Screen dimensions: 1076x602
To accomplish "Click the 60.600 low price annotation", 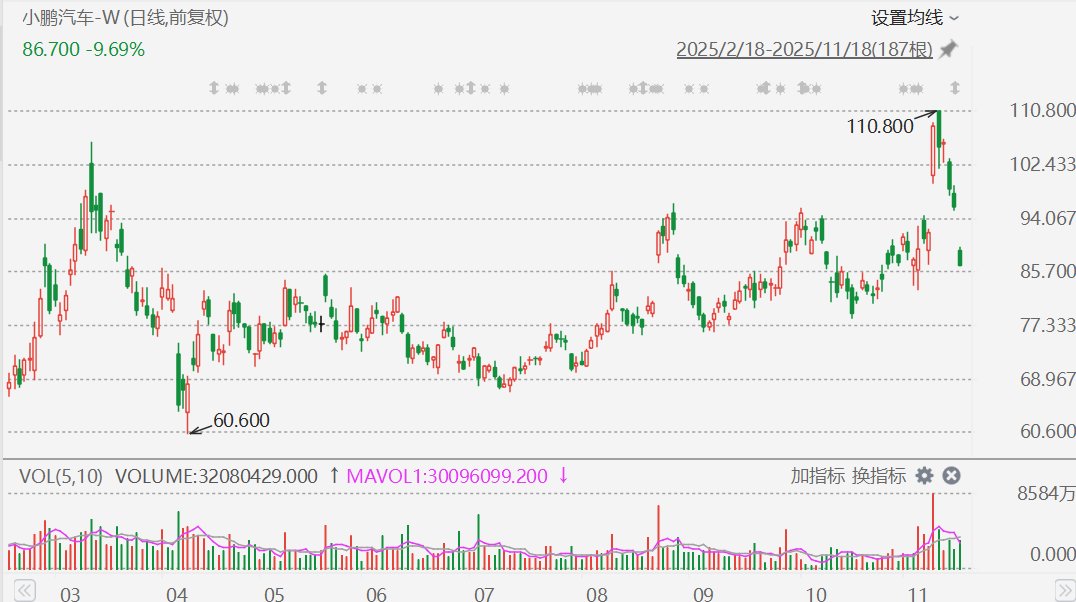I will tap(241, 421).
